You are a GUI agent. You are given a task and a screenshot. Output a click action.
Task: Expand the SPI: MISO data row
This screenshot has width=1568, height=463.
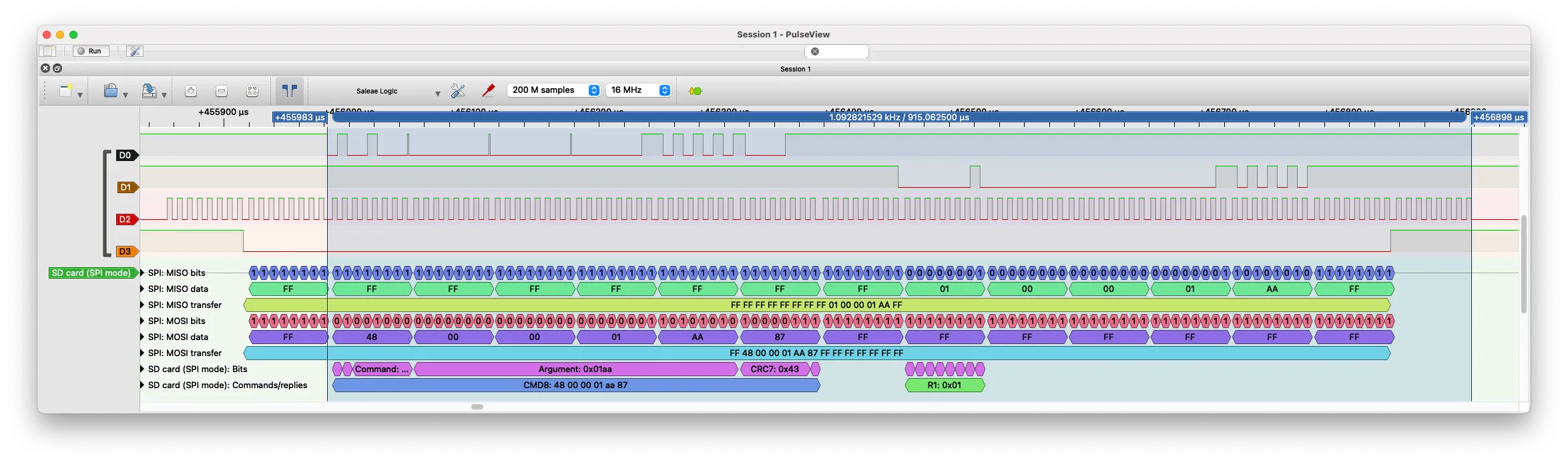(x=142, y=289)
